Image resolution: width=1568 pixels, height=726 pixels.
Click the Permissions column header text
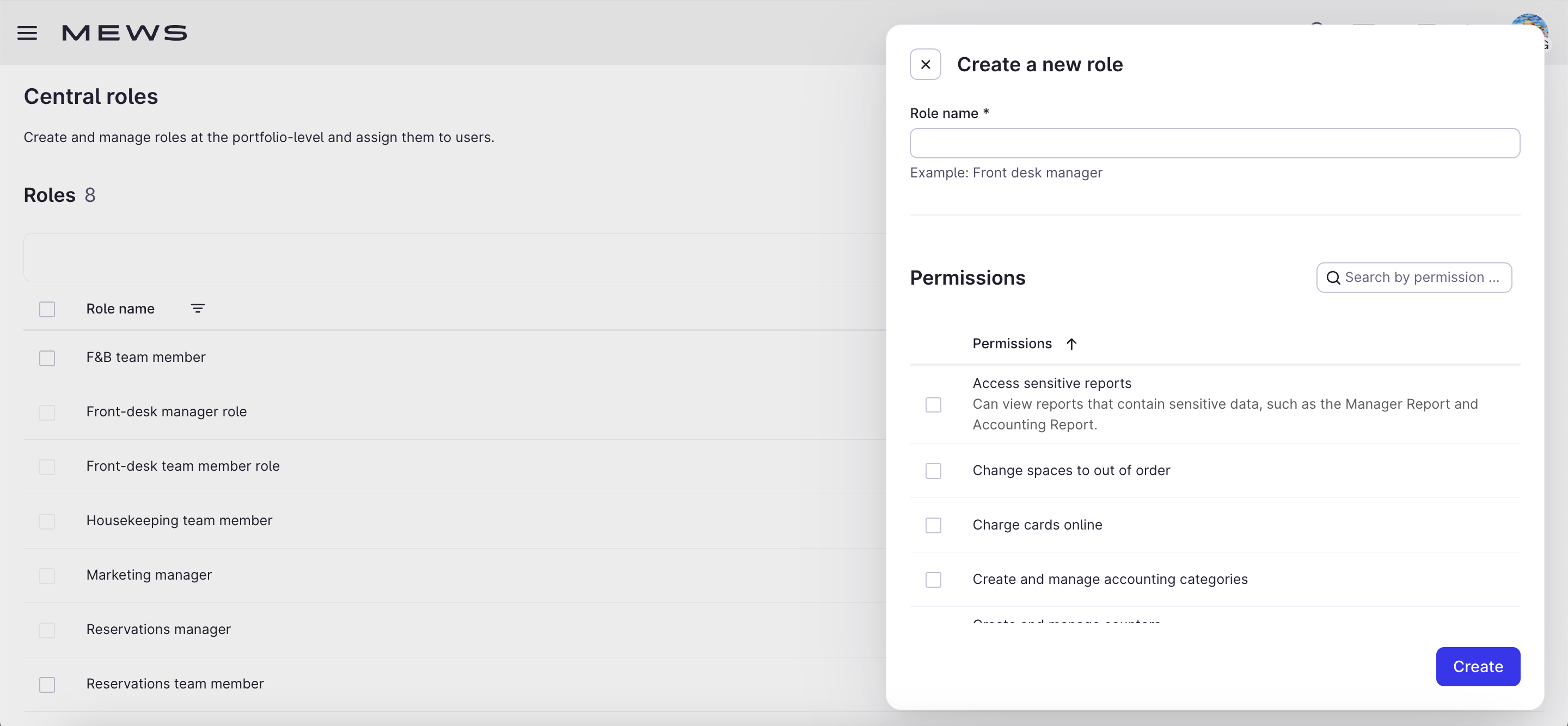point(1012,344)
